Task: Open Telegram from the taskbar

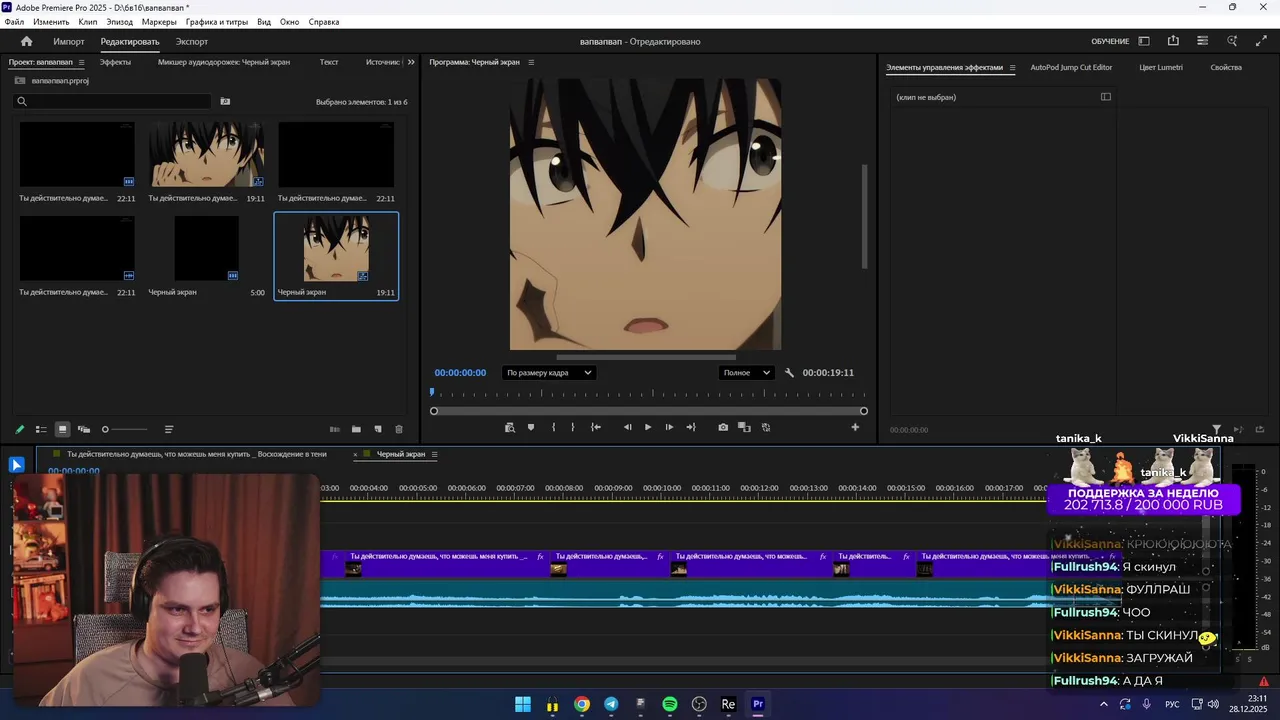Action: point(611,704)
